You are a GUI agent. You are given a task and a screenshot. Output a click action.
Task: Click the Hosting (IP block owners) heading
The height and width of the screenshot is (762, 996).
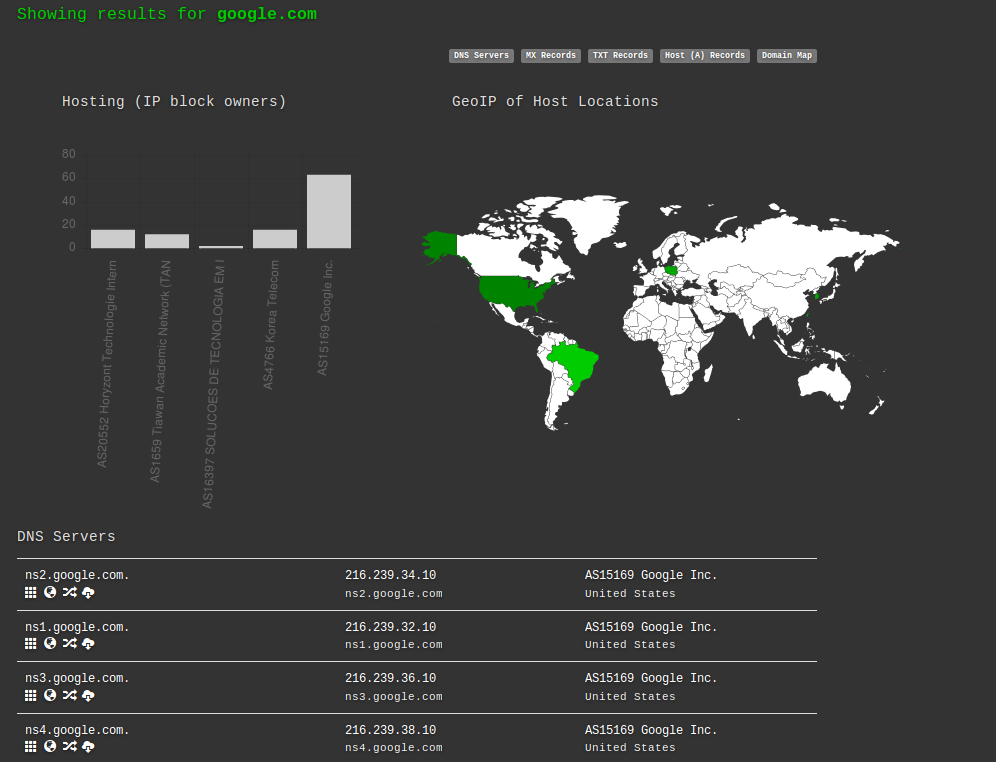click(x=174, y=102)
